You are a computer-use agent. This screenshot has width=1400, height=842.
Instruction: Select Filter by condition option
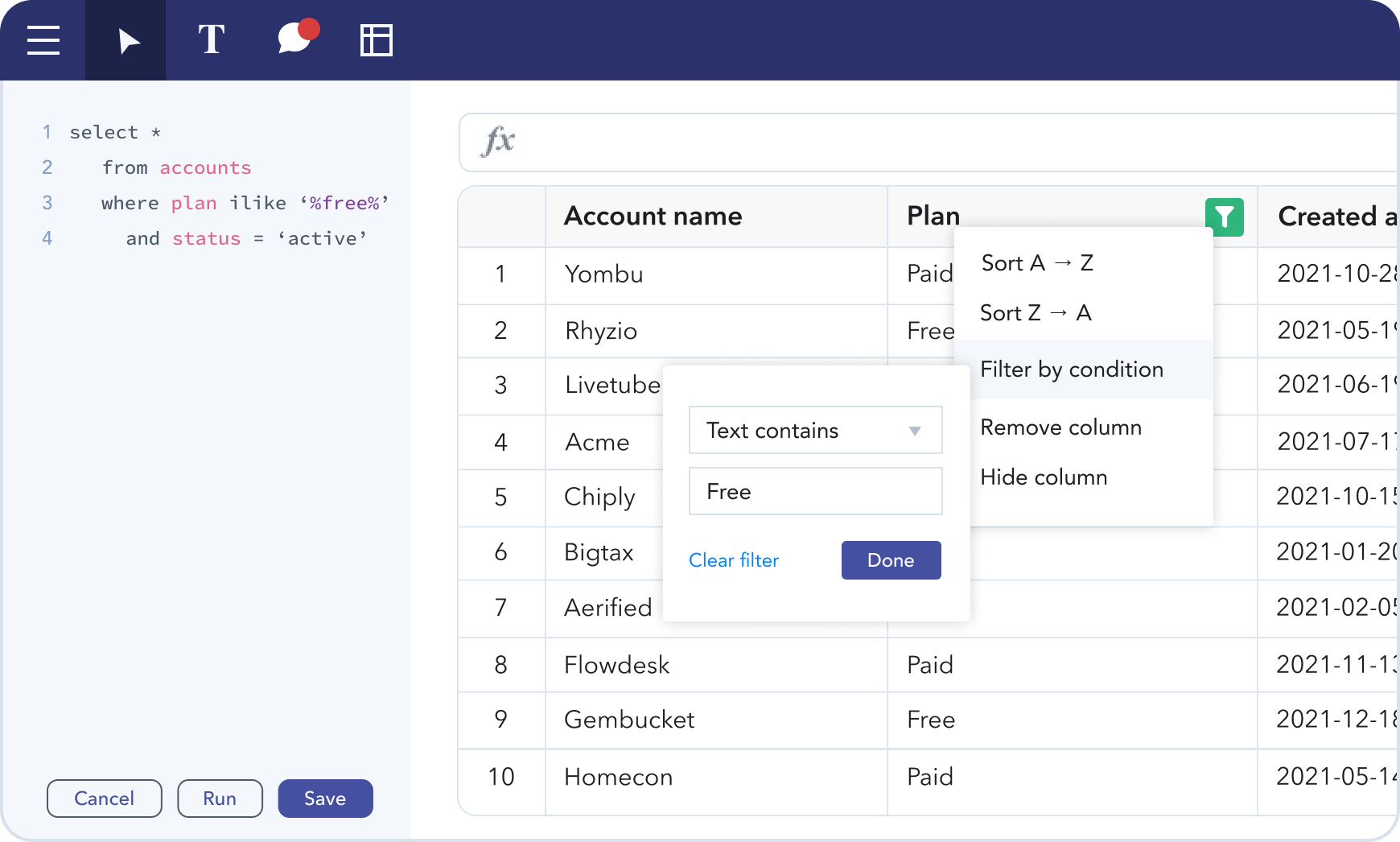tap(1072, 369)
